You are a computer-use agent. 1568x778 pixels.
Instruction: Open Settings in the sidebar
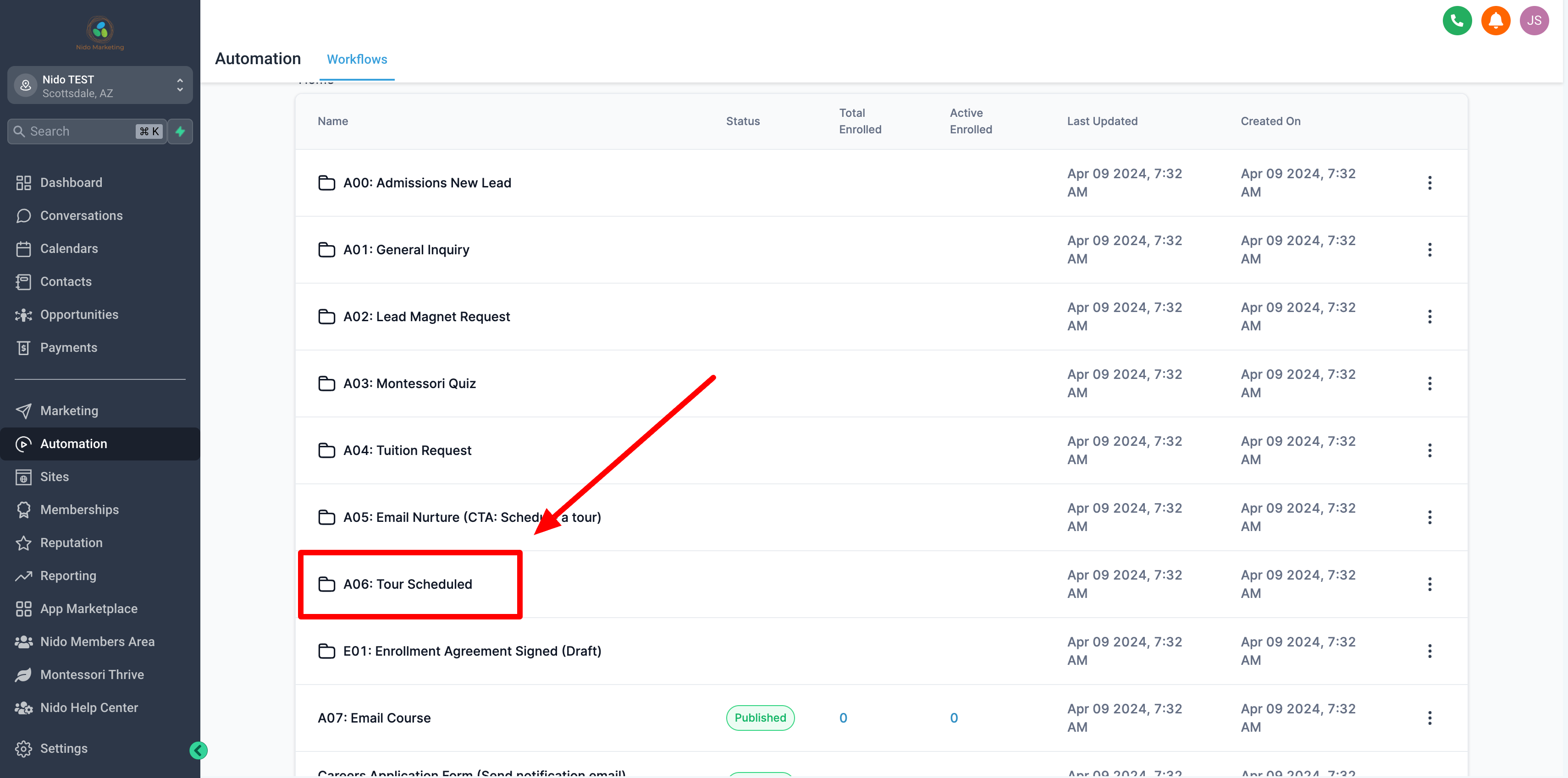click(100, 748)
